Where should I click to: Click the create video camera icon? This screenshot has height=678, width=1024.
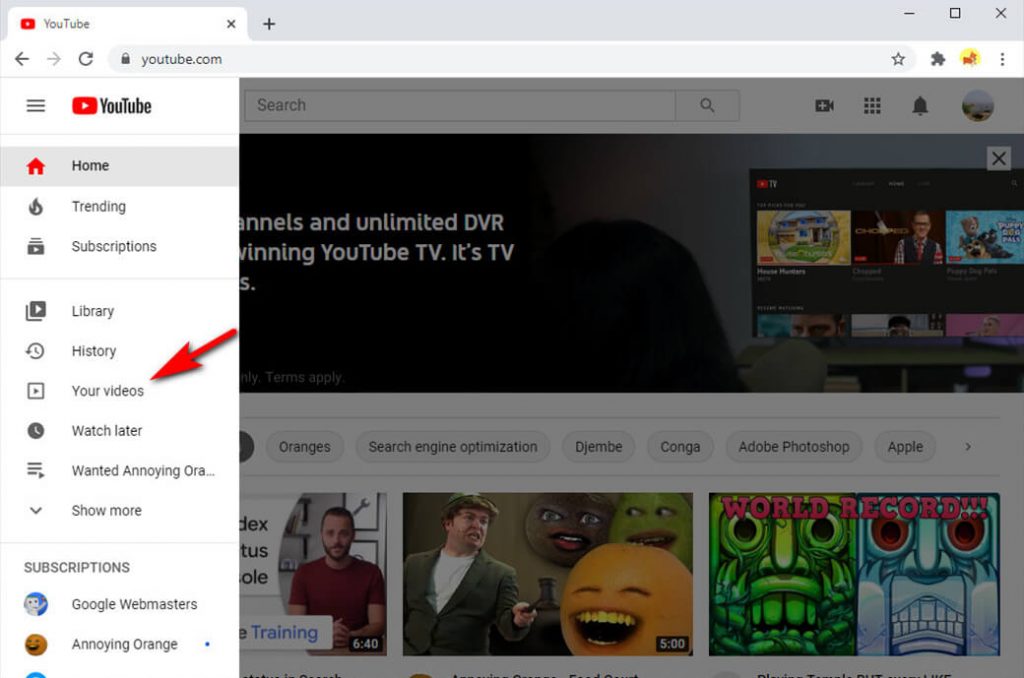point(824,106)
